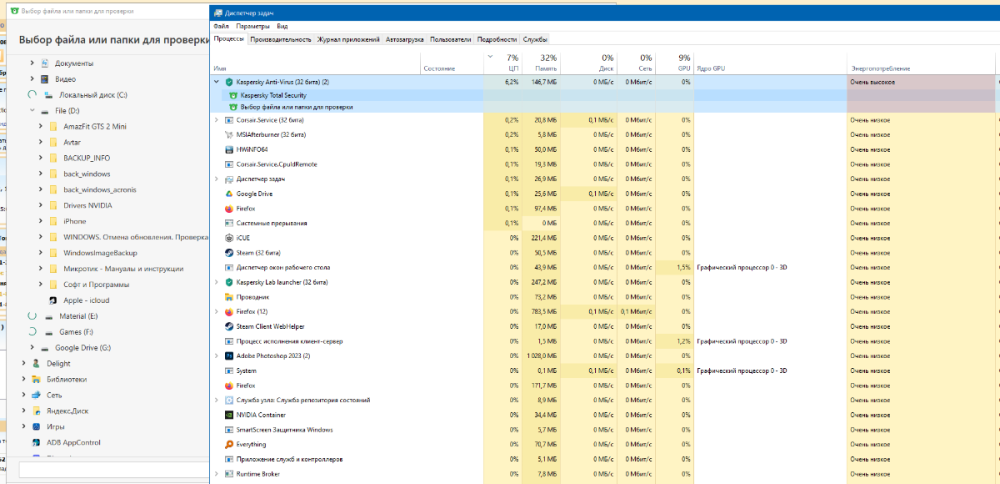Click the path input field at dialog bottom

[110, 468]
